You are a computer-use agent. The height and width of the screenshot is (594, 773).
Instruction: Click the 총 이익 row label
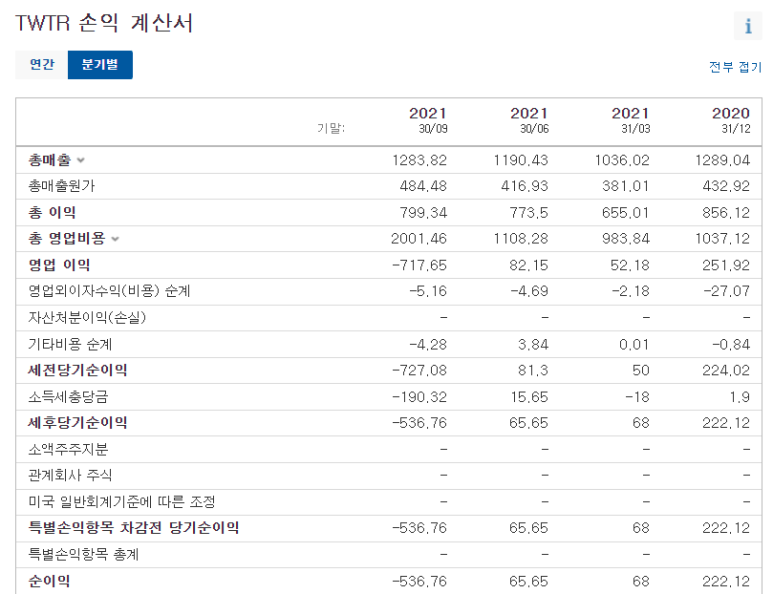[x=52, y=213]
